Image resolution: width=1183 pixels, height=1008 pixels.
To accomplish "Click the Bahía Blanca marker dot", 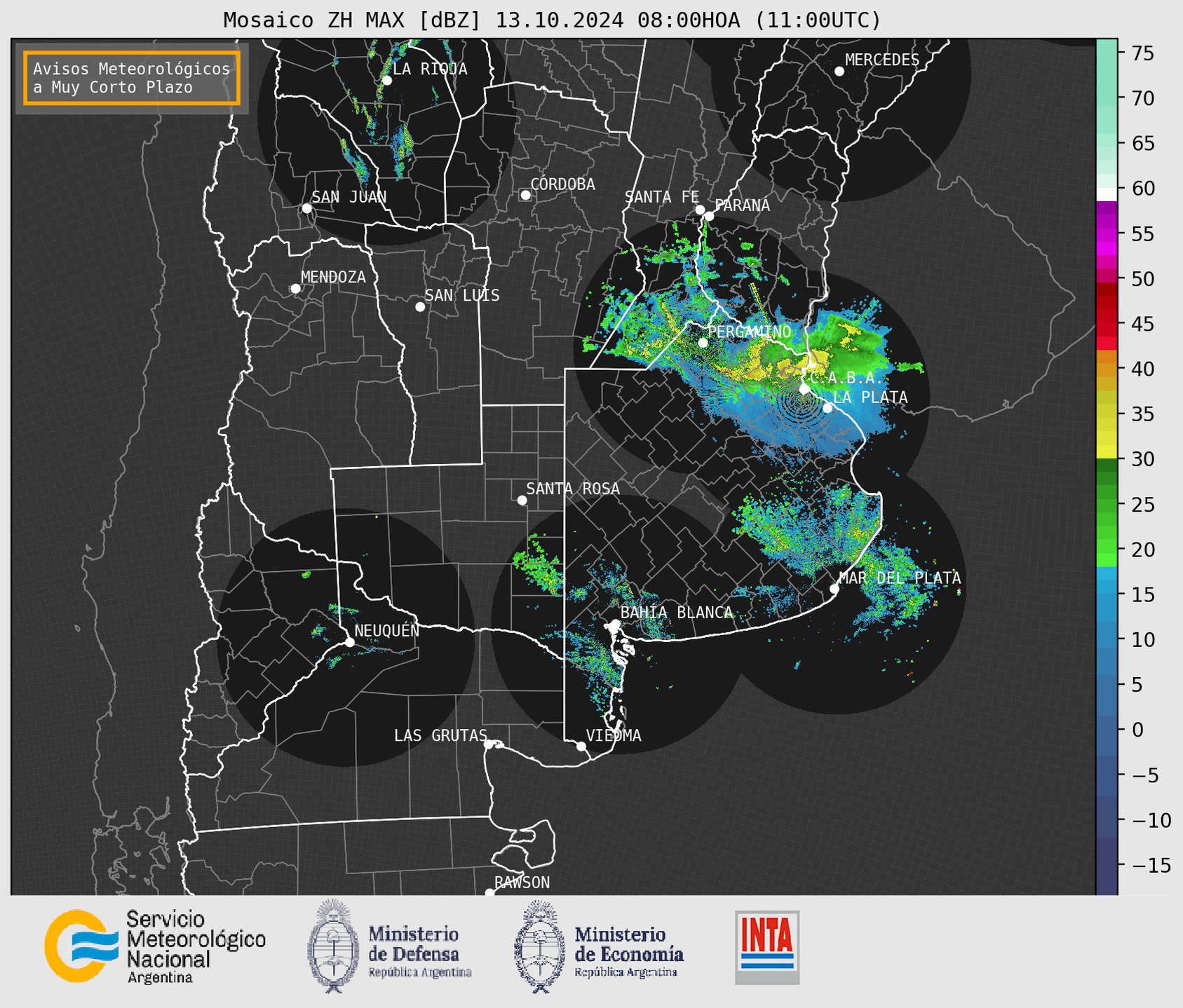I will coord(615,624).
